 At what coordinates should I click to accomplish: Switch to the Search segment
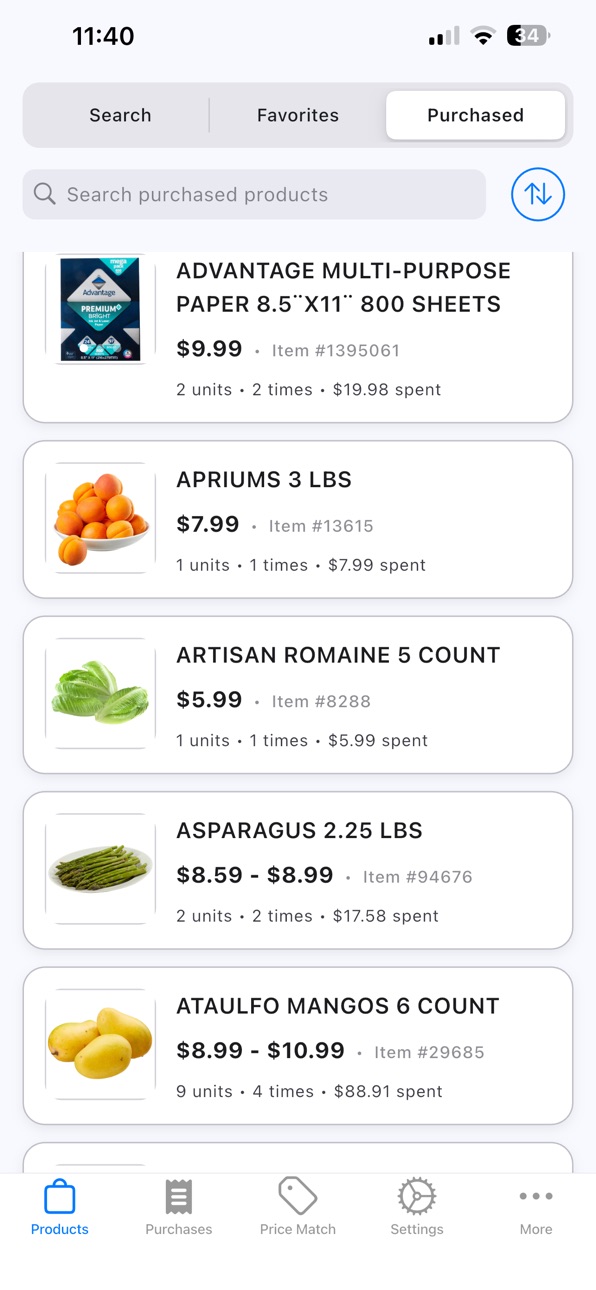(x=120, y=115)
